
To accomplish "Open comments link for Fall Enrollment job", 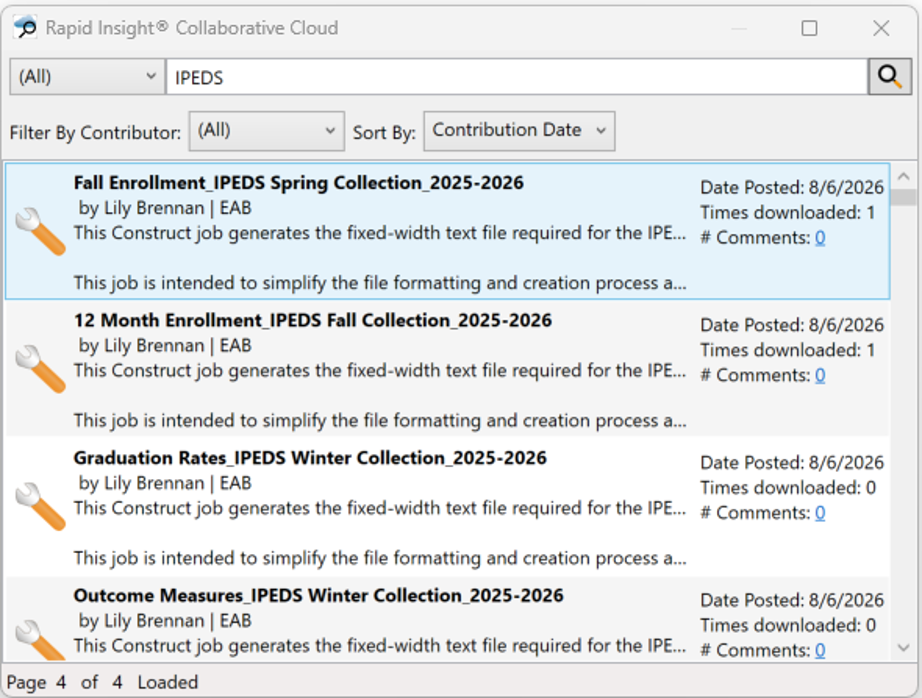I will point(820,238).
